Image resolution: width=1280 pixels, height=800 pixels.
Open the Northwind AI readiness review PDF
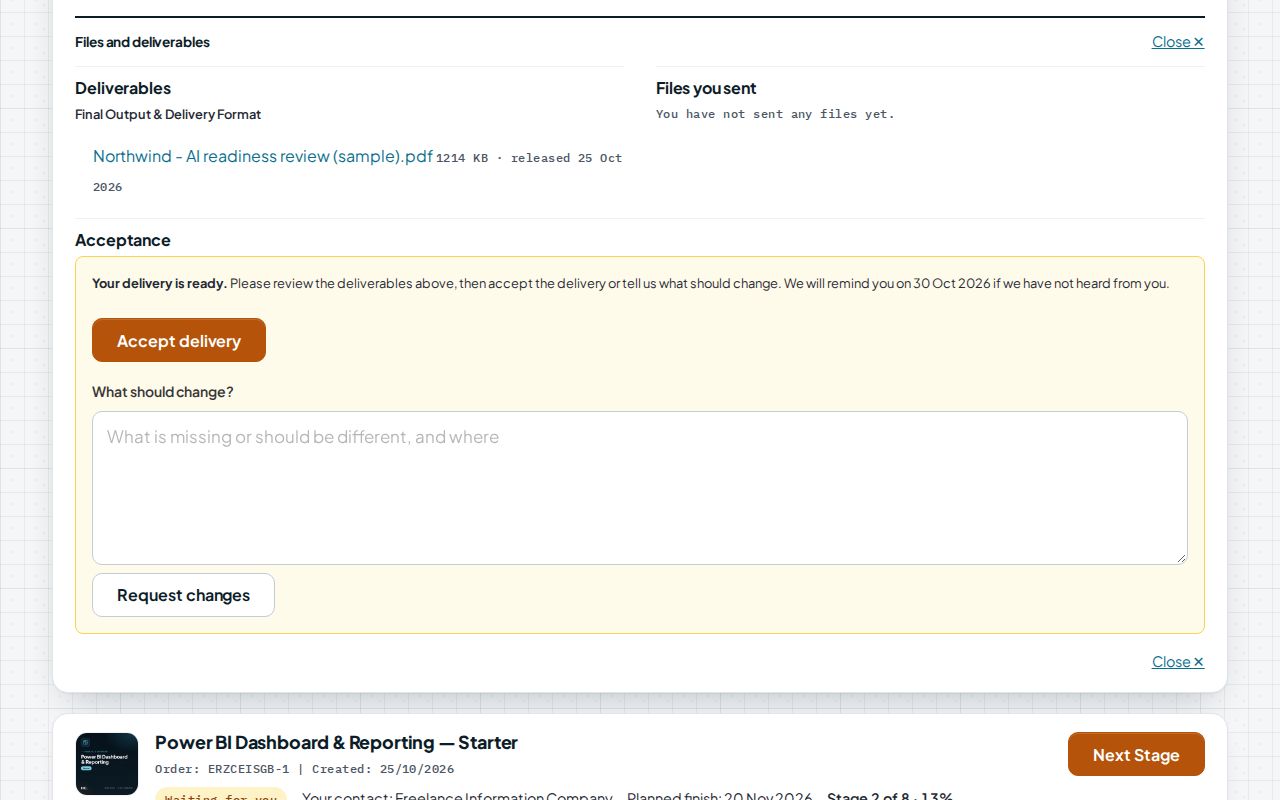263,156
